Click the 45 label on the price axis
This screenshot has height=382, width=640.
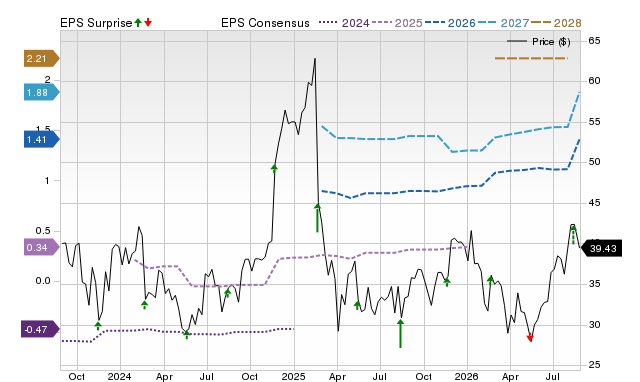[595, 202]
